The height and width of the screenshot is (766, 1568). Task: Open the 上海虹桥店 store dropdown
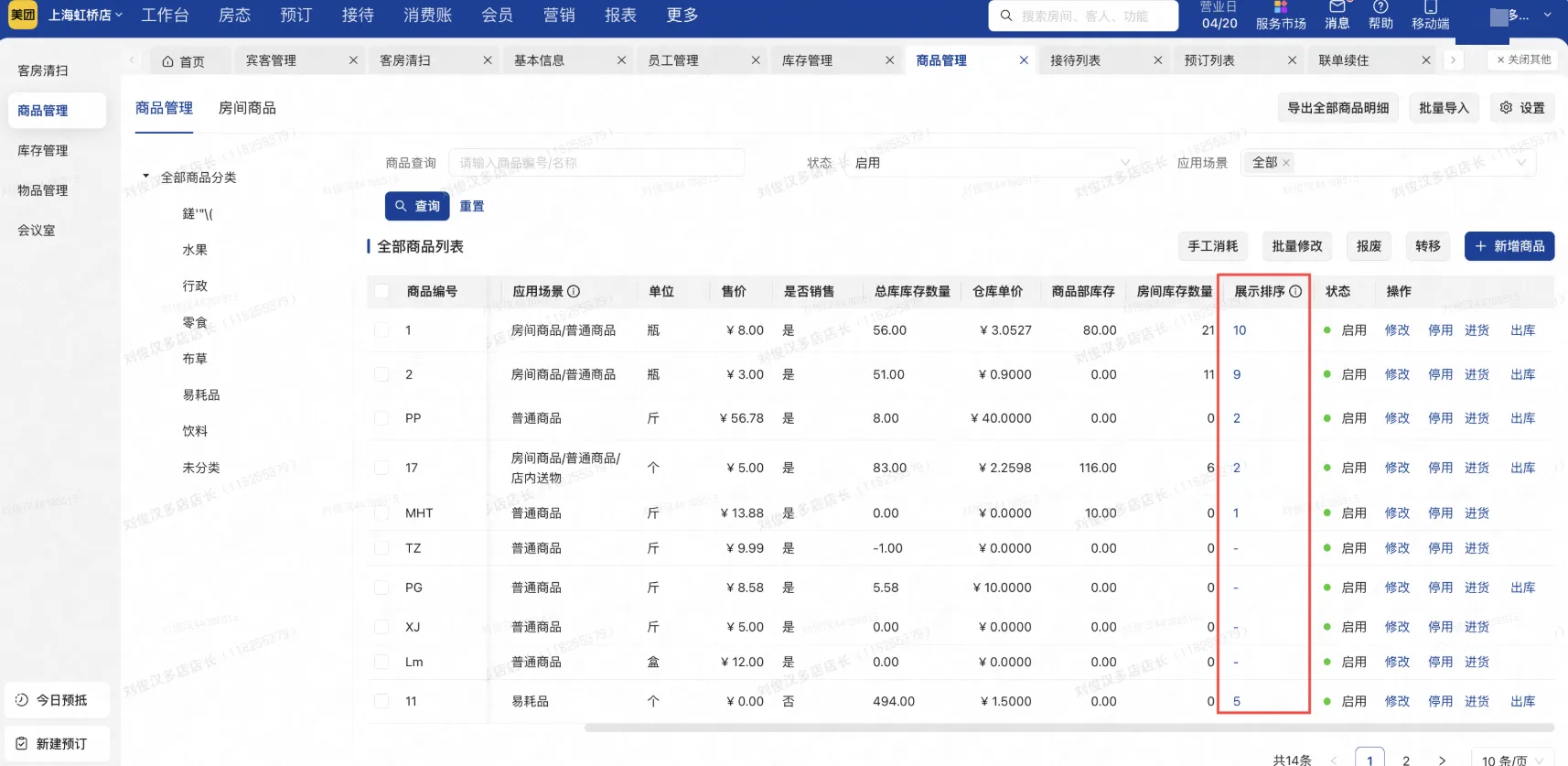(x=85, y=15)
